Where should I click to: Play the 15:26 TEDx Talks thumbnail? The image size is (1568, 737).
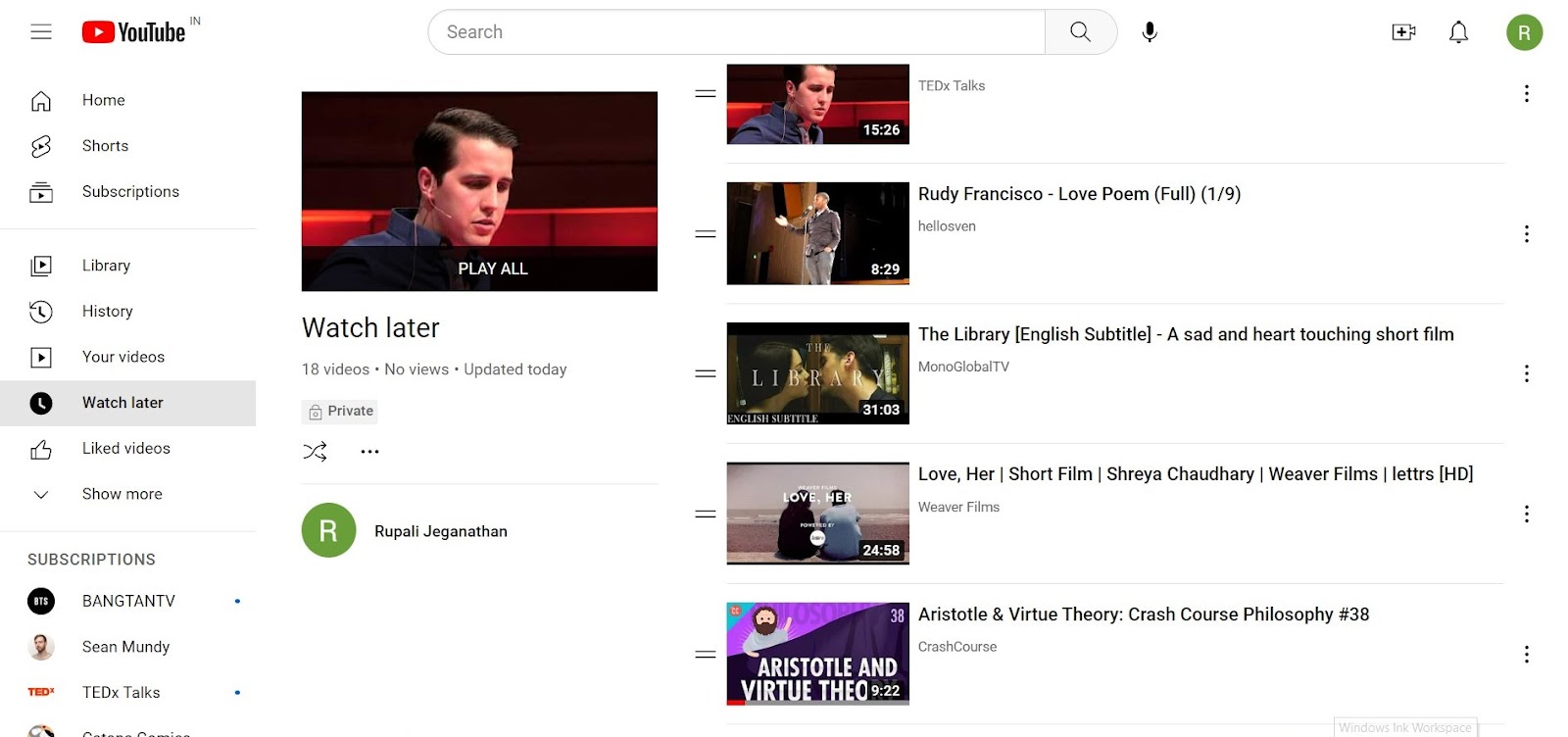[817, 104]
